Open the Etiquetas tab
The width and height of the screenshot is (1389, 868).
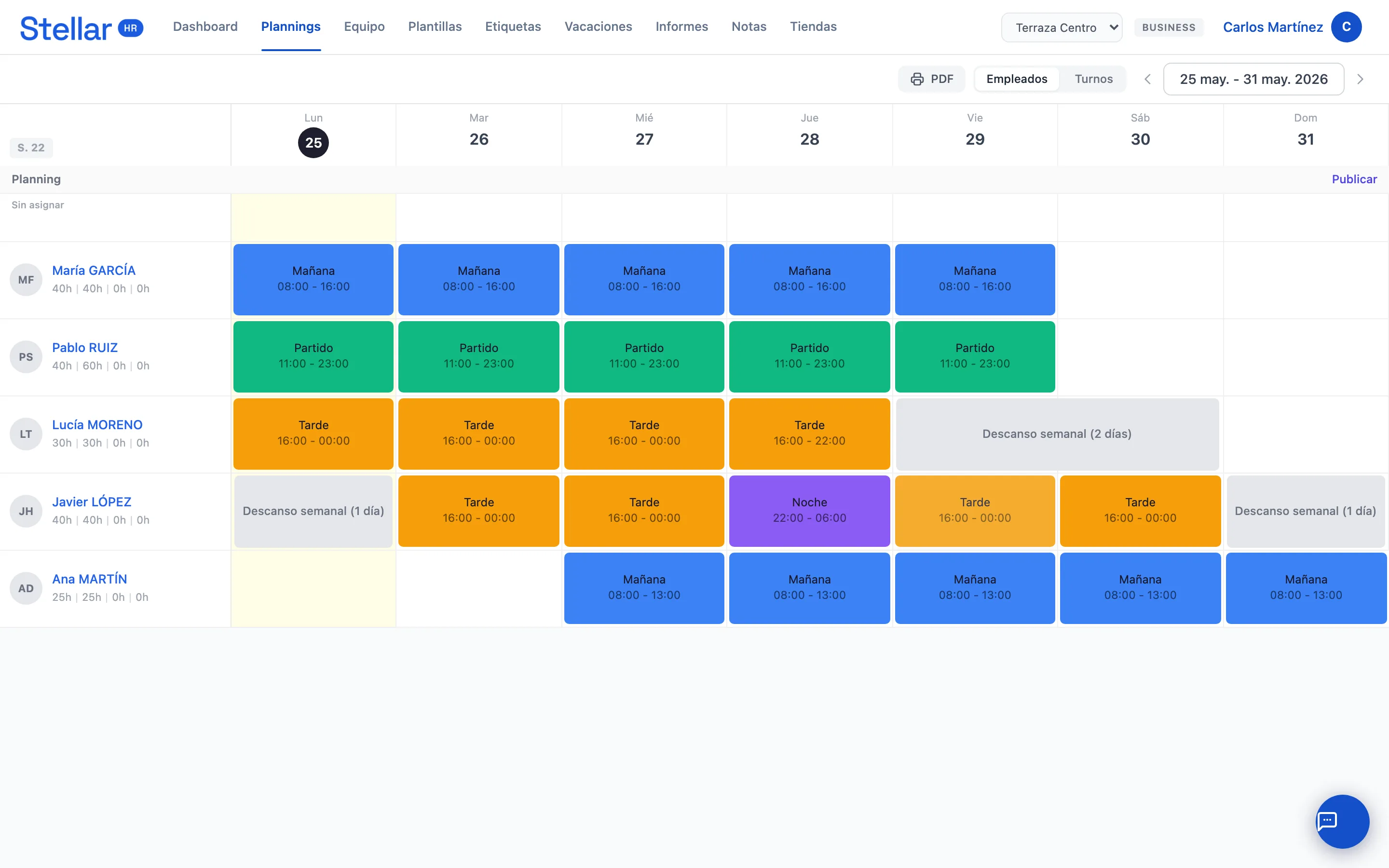coord(513,27)
